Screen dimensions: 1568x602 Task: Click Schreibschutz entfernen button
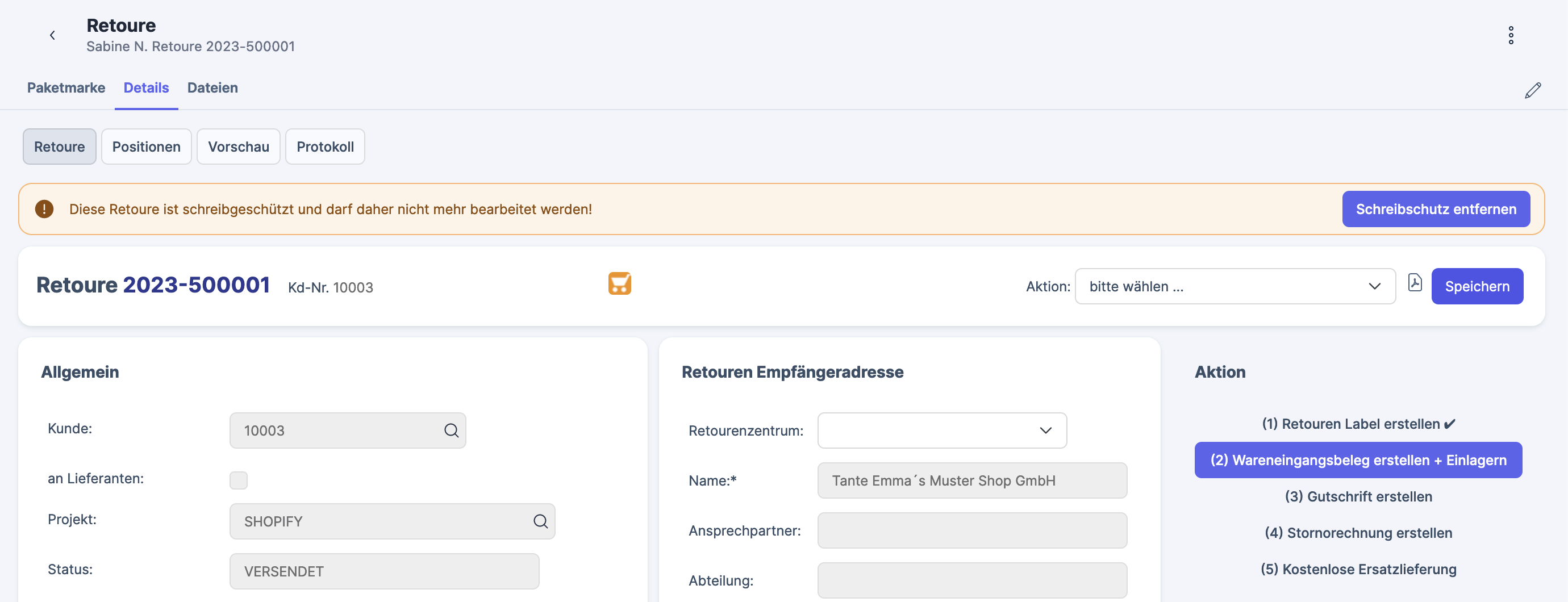(1435, 210)
